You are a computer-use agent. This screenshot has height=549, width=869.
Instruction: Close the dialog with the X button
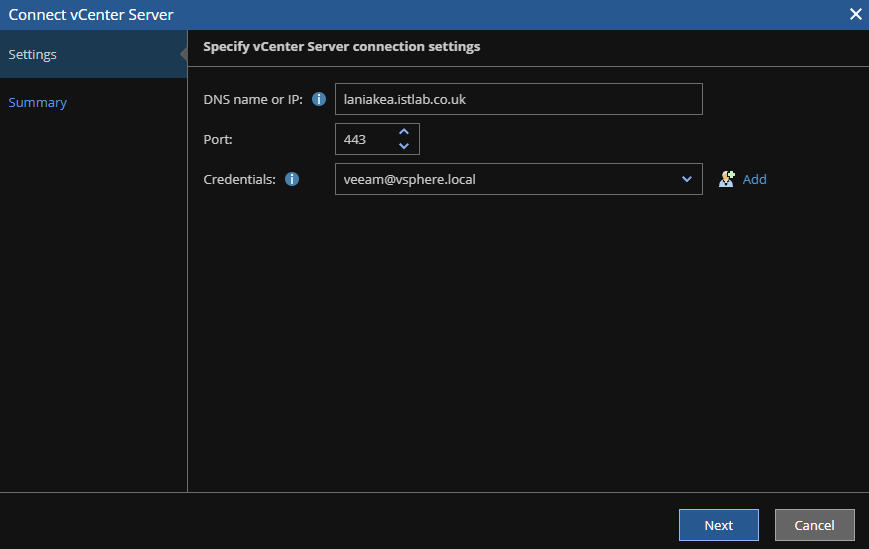pyautogui.click(x=856, y=14)
